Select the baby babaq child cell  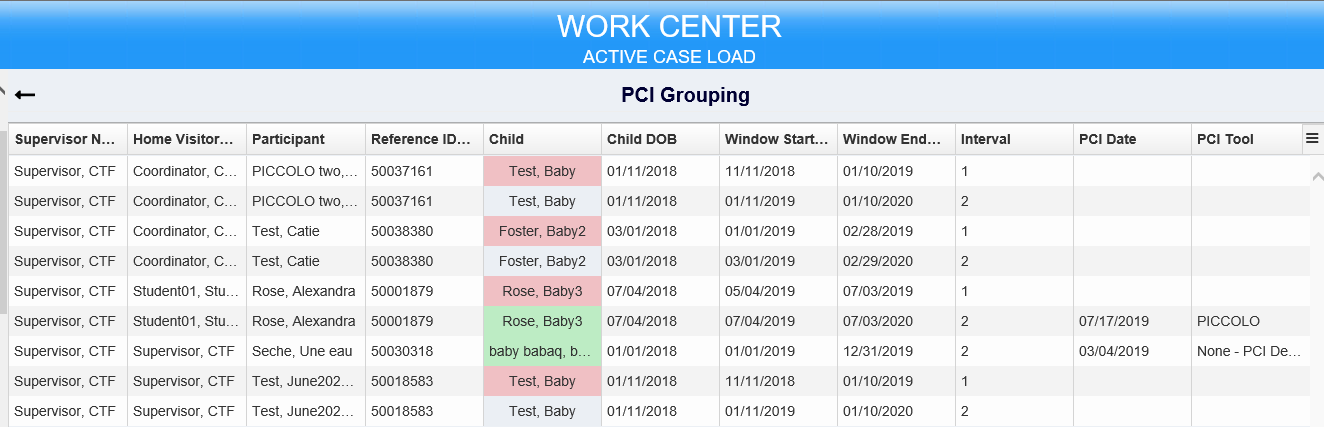click(x=542, y=351)
